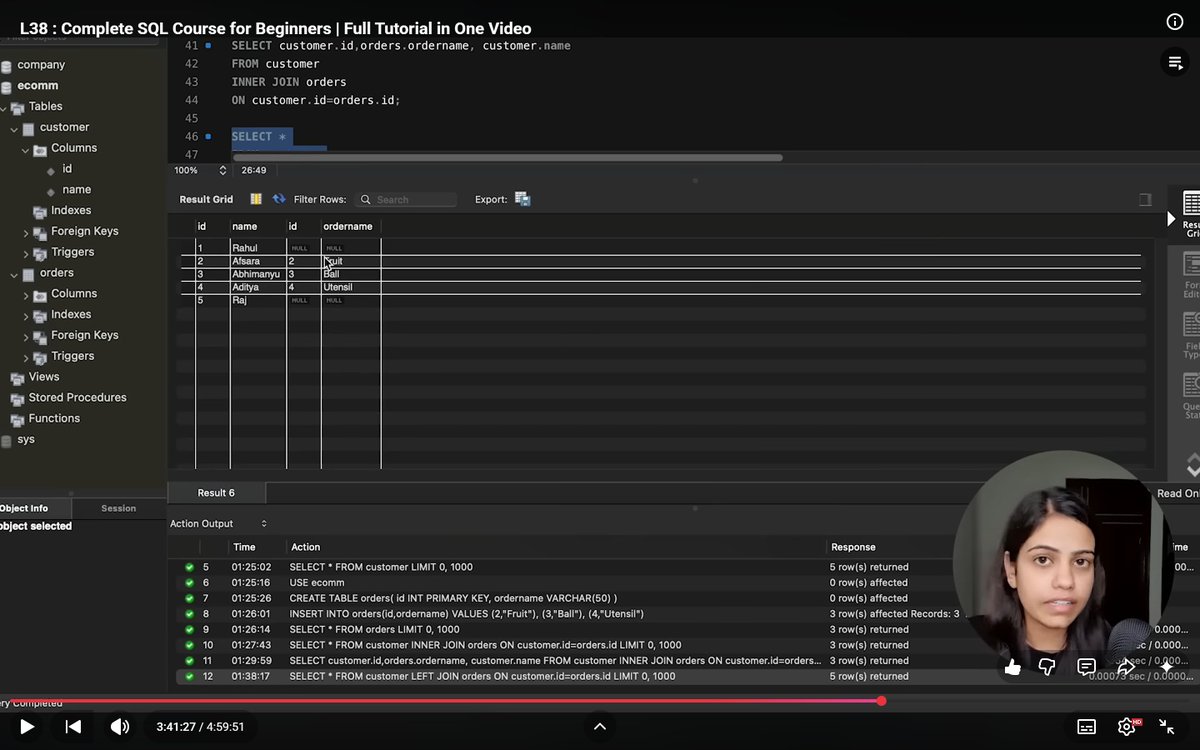1200x750 pixels.
Task: Toggle the result panel side pane icon
Action: [x=1145, y=200]
